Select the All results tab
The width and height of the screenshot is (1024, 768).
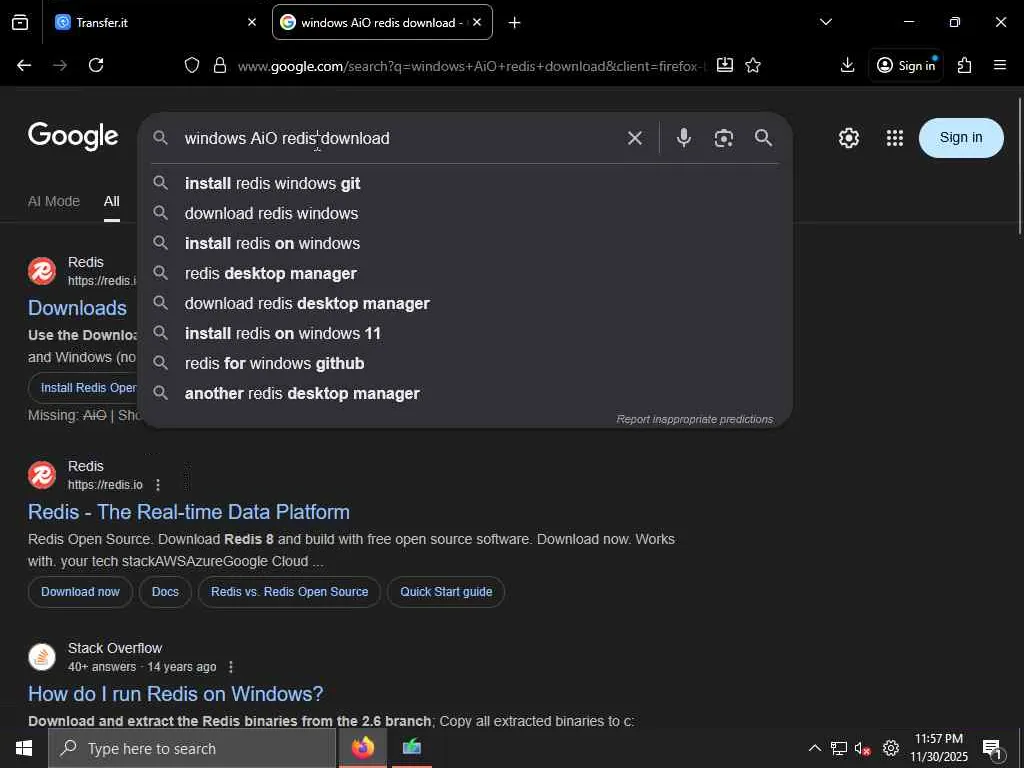coord(112,201)
